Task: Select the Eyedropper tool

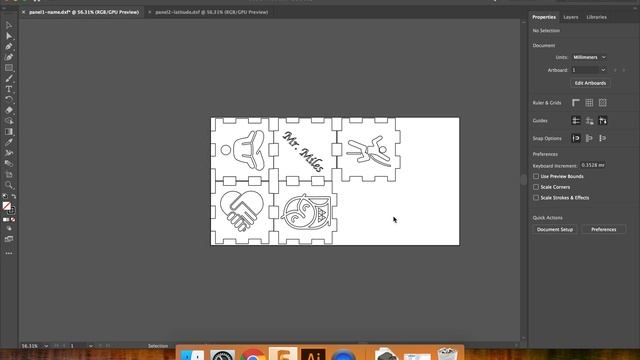Action: (9, 142)
